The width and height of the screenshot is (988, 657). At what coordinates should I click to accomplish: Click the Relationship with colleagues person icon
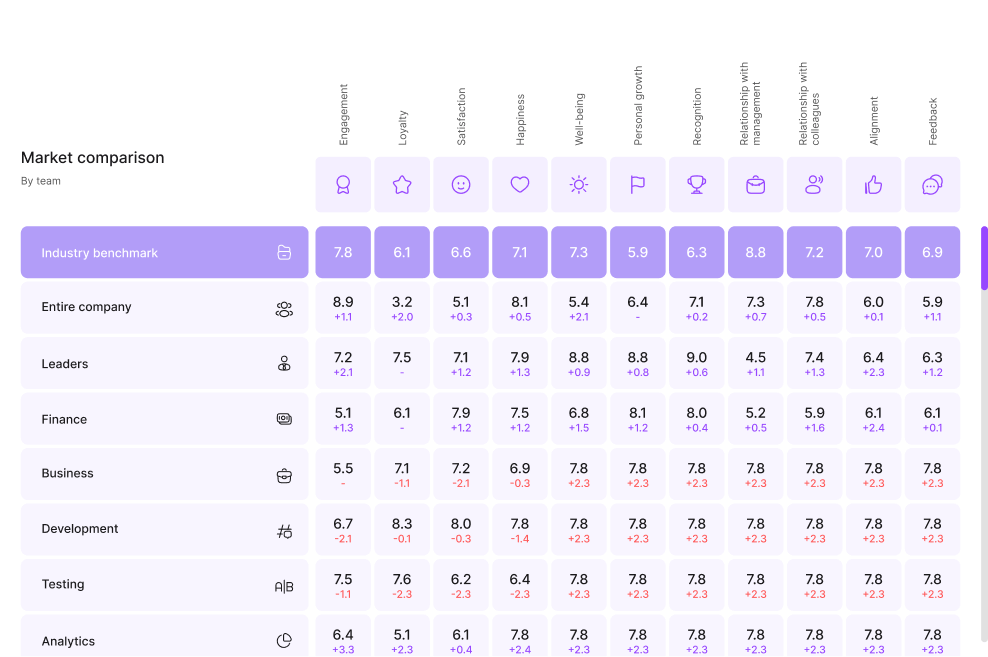(x=815, y=184)
